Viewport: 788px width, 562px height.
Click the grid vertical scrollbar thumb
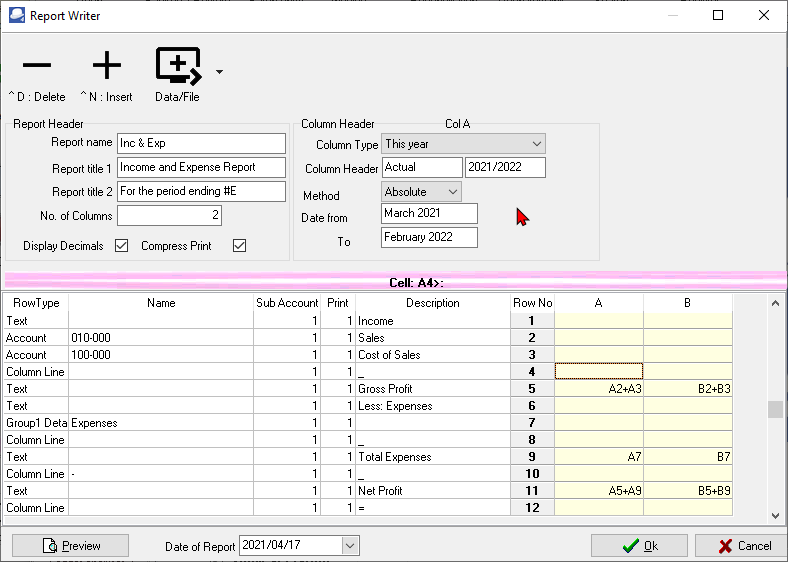coord(775,409)
